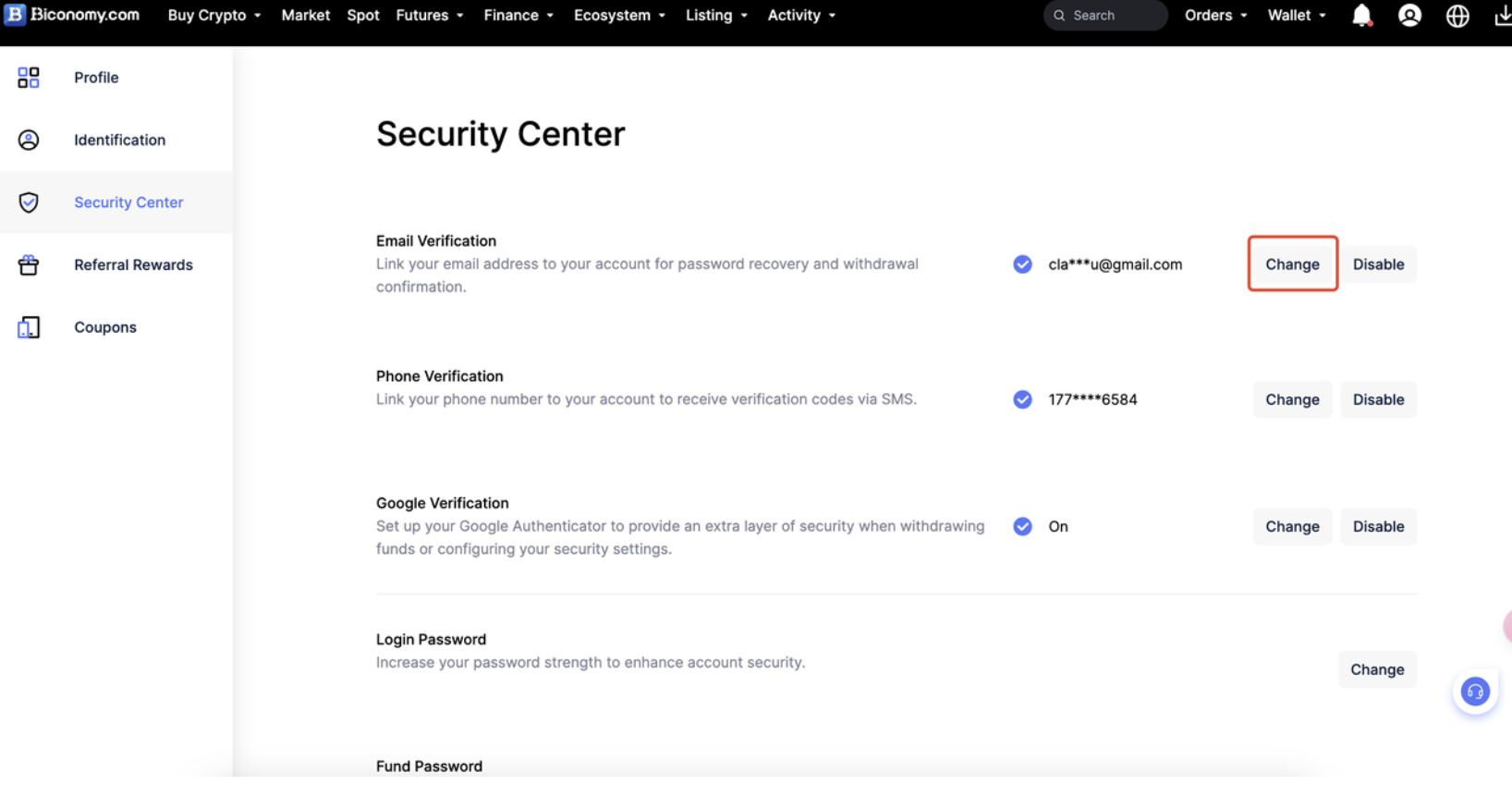
Task: Open the Market menu item
Action: coord(305,16)
